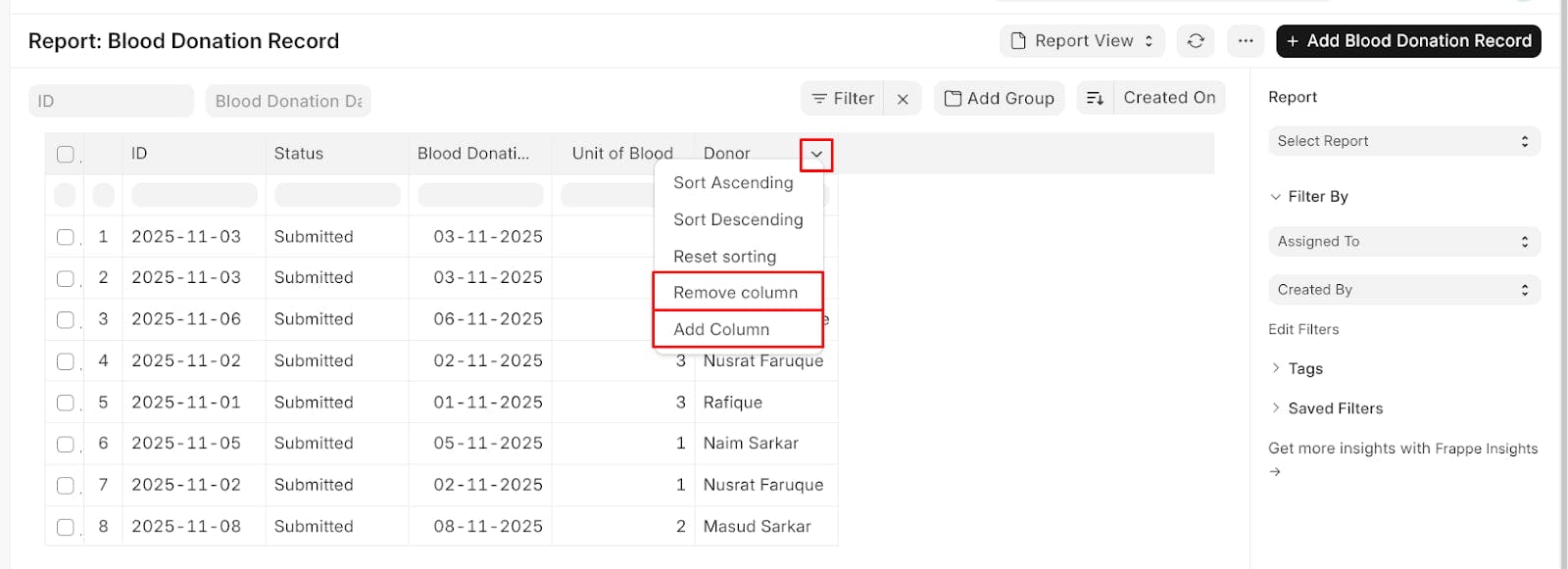
Task: Click the Unit of Blood column header
Action: pos(621,154)
